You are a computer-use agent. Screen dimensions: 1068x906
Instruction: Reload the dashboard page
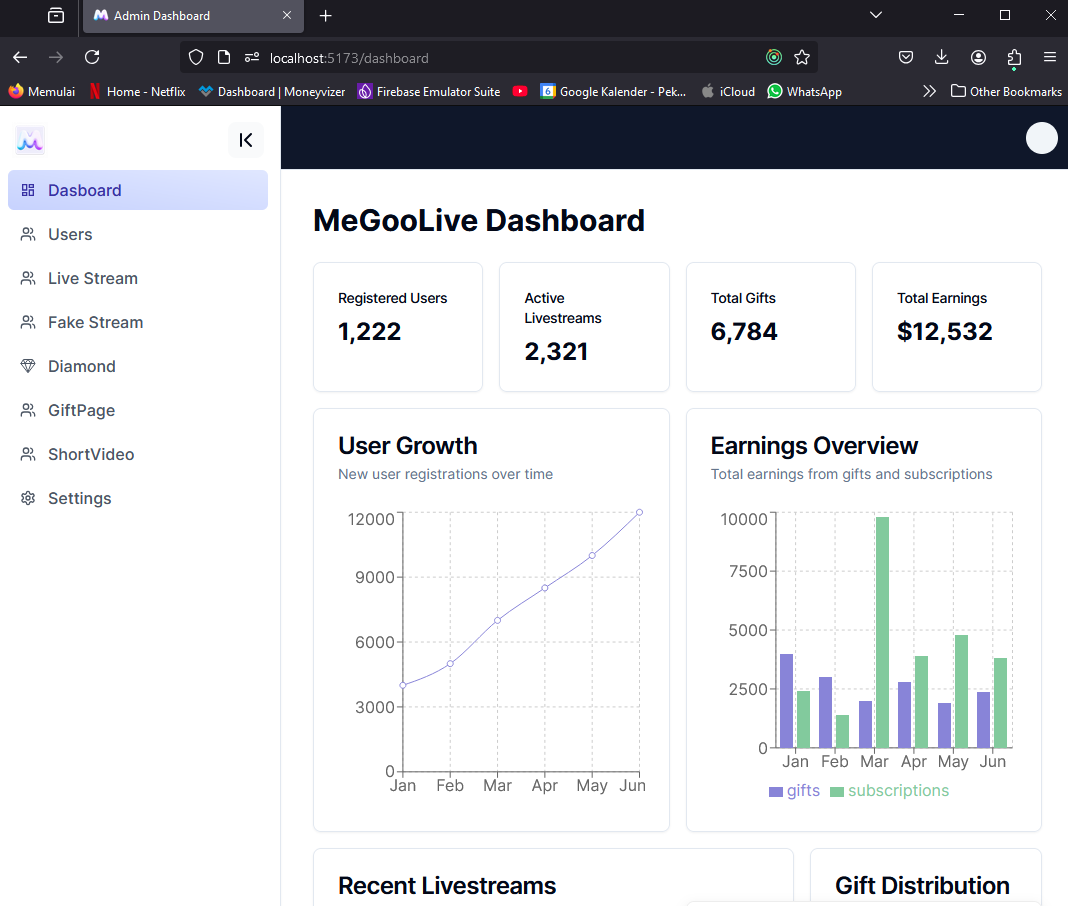point(92,57)
